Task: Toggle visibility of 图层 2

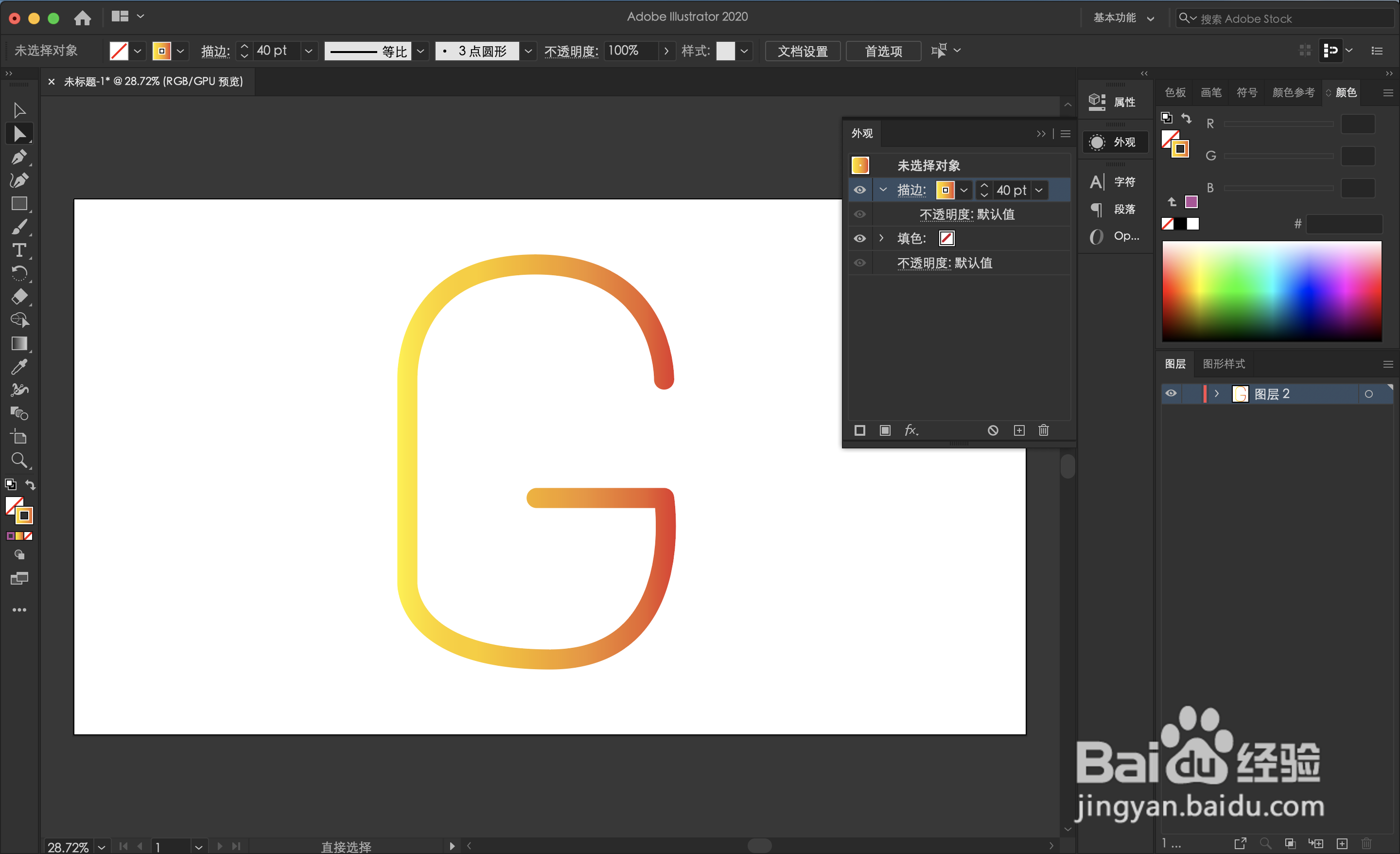Action: (x=1171, y=393)
